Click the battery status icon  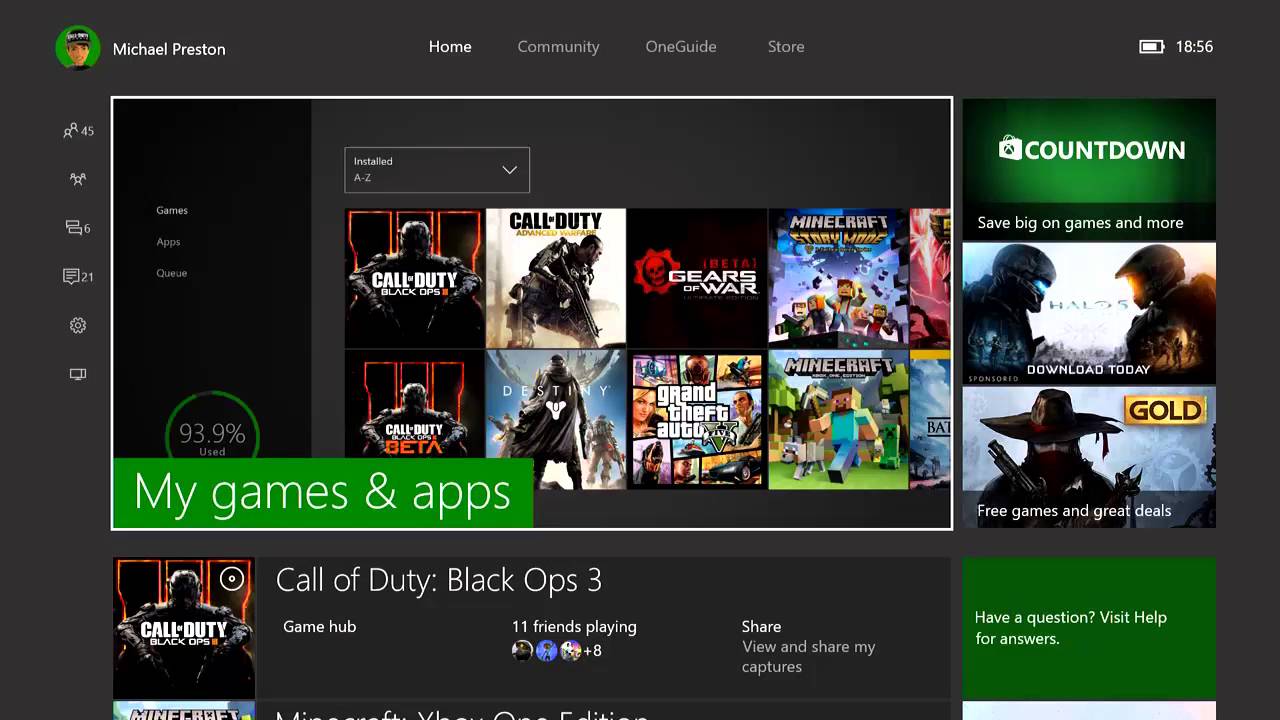click(1152, 47)
